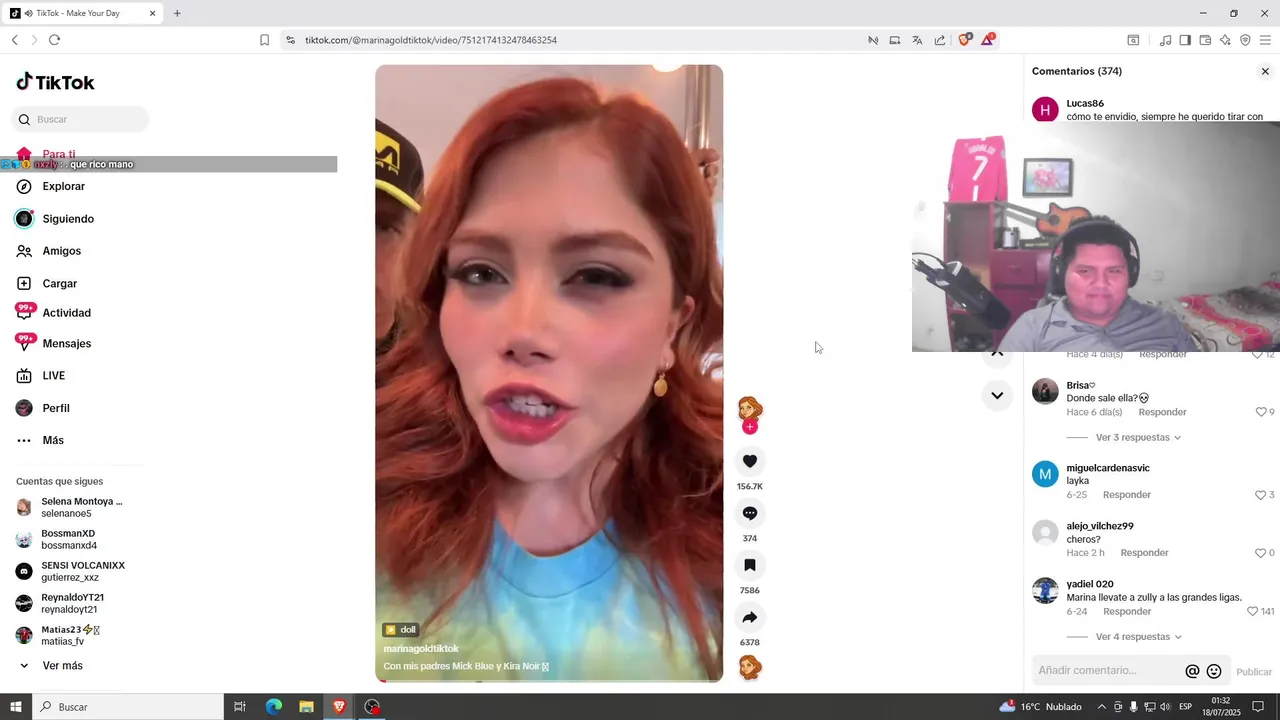Reply to Brisa's comment
The image size is (1280, 720).
tap(1162, 412)
